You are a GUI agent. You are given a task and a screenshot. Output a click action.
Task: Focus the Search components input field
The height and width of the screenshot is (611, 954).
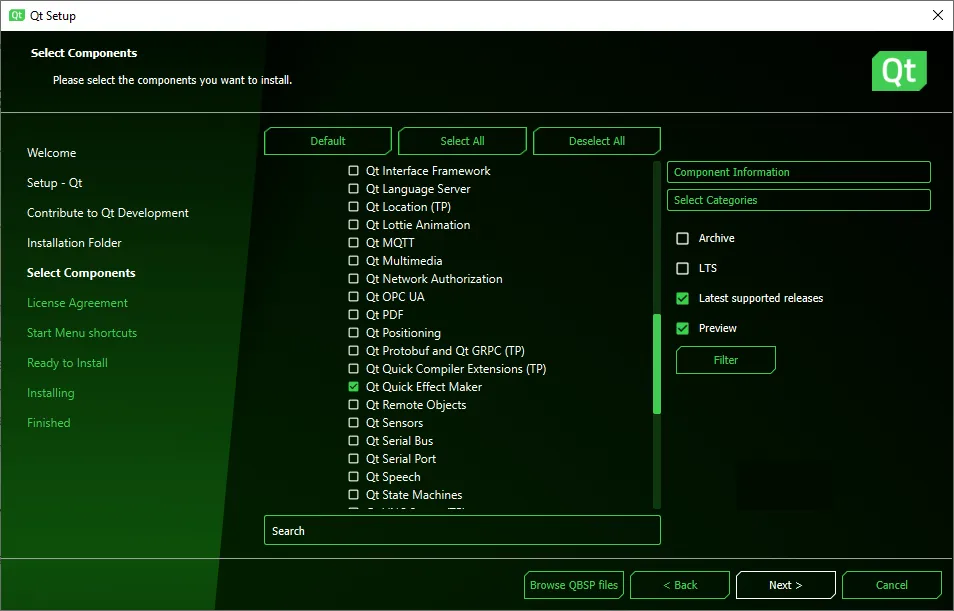pos(462,531)
